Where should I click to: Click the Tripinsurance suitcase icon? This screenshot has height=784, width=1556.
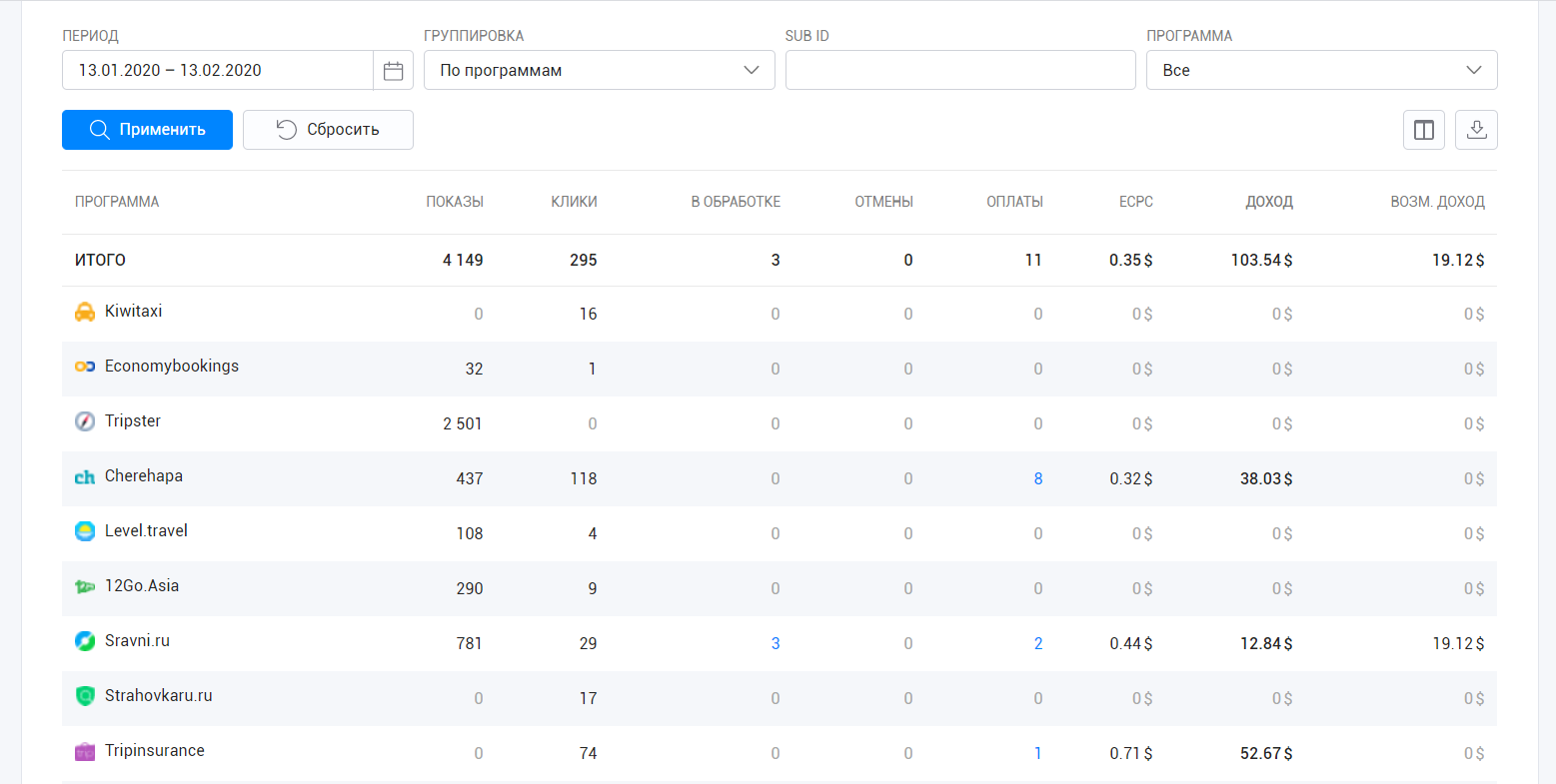click(85, 751)
